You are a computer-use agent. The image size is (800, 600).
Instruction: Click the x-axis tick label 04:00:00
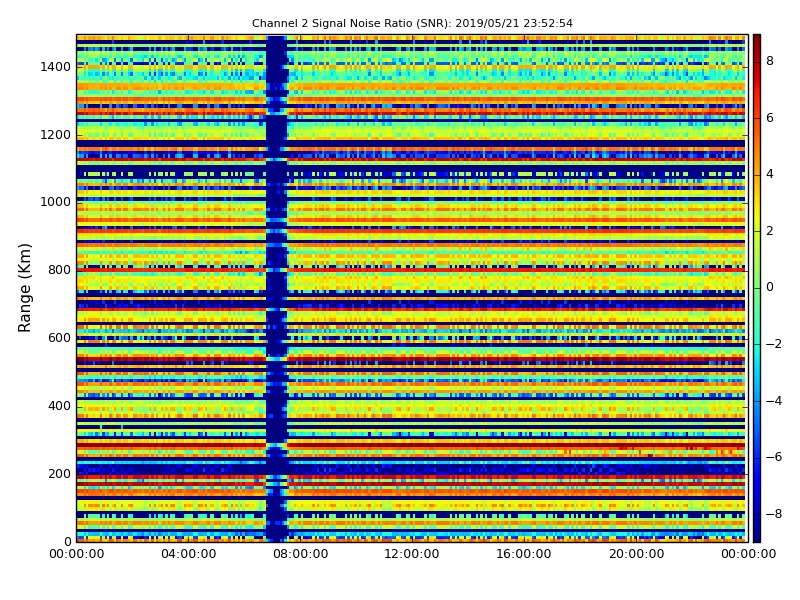189,554
